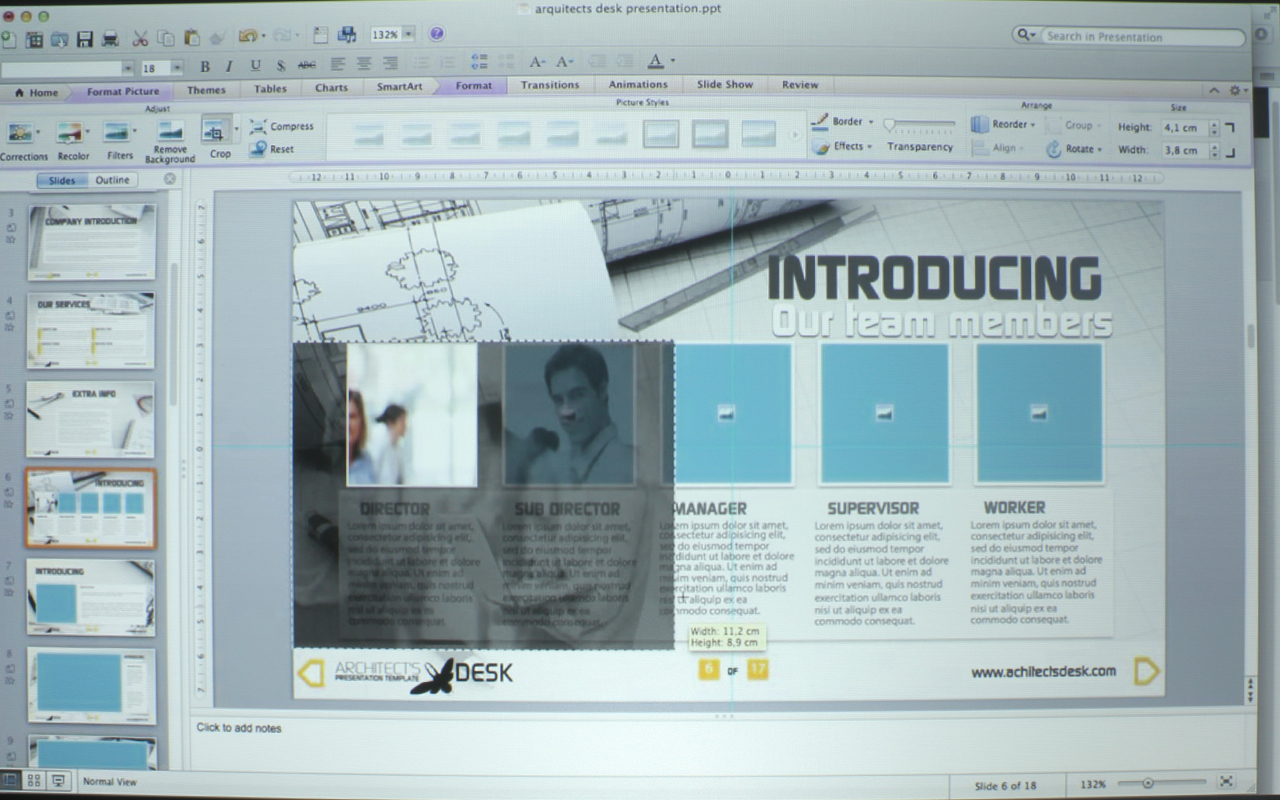Open the Tables ribbon tab
This screenshot has height=800, width=1280.
(x=270, y=88)
